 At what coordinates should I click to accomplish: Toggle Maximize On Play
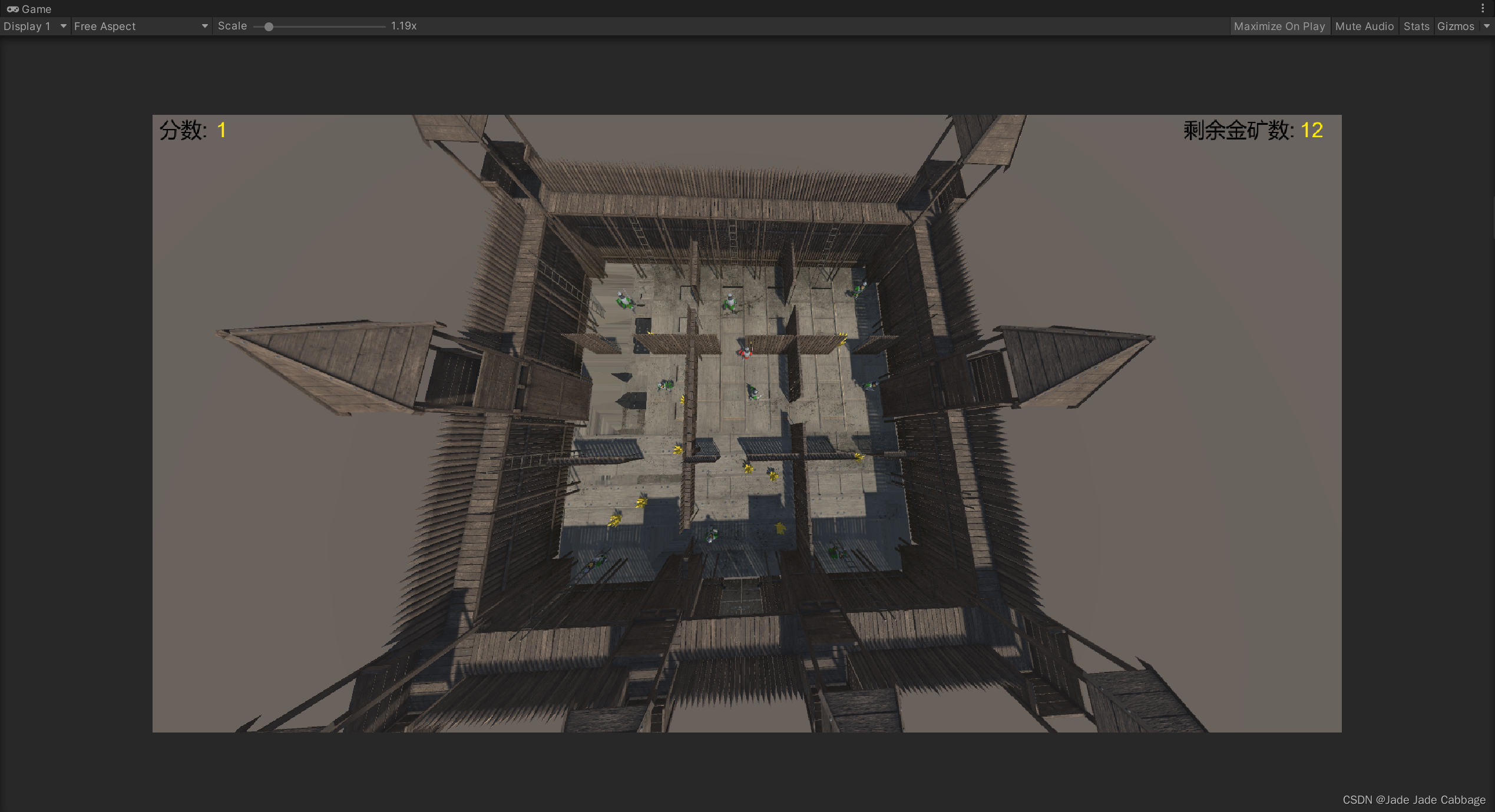(x=1279, y=26)
